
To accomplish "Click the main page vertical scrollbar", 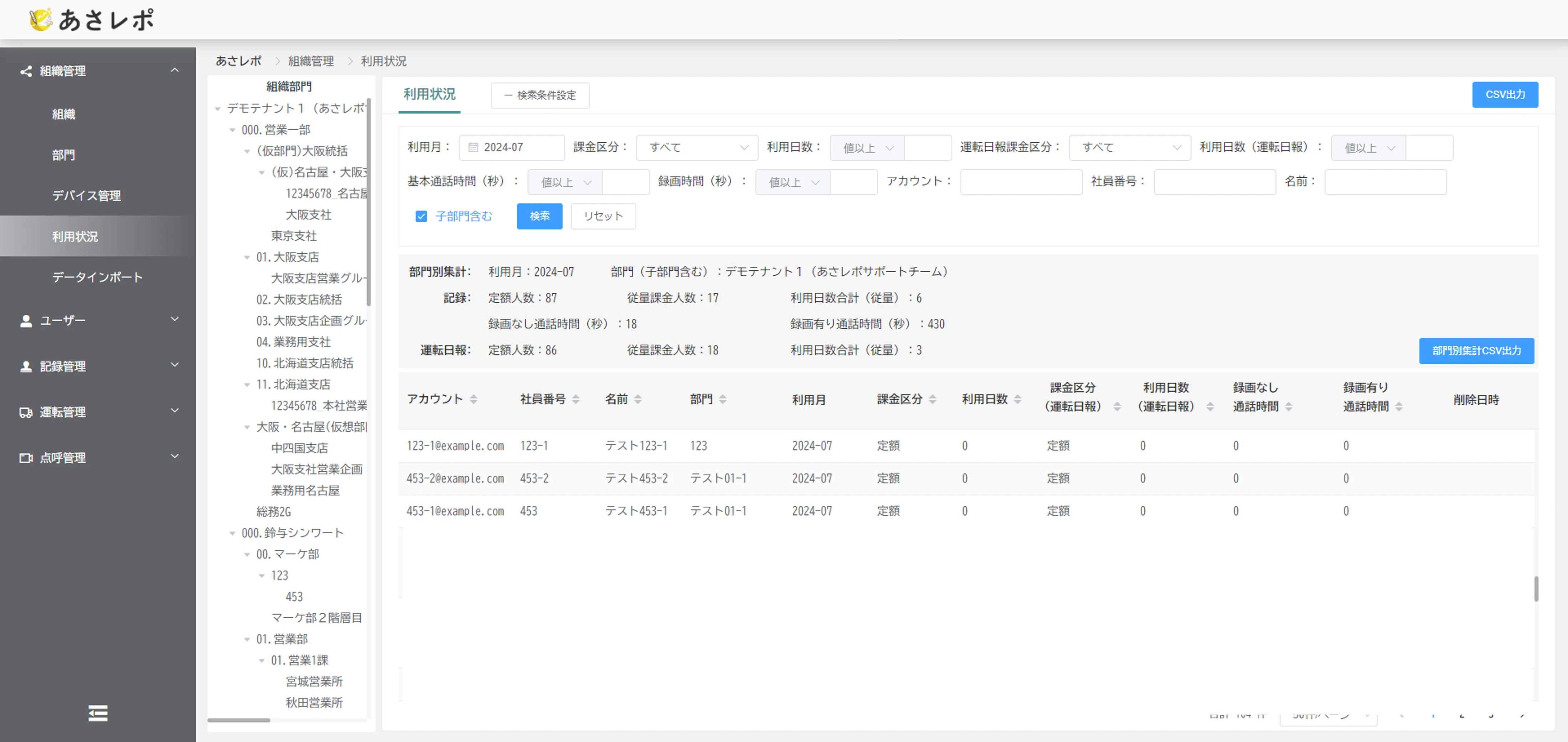I will (1536, 589).
